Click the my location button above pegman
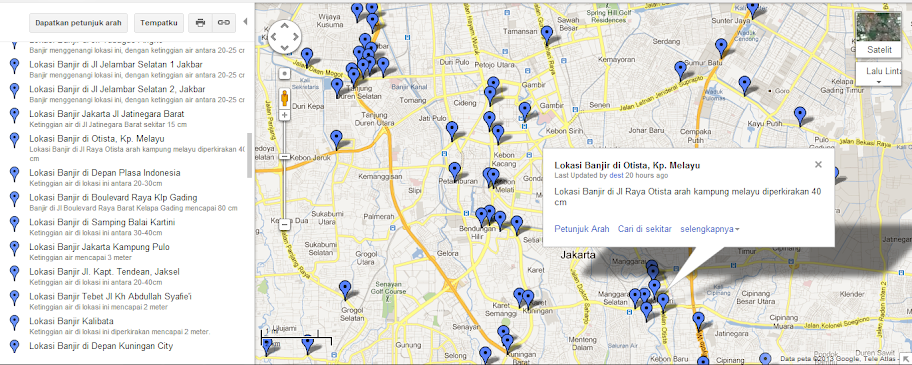 (x=284, y=74)
